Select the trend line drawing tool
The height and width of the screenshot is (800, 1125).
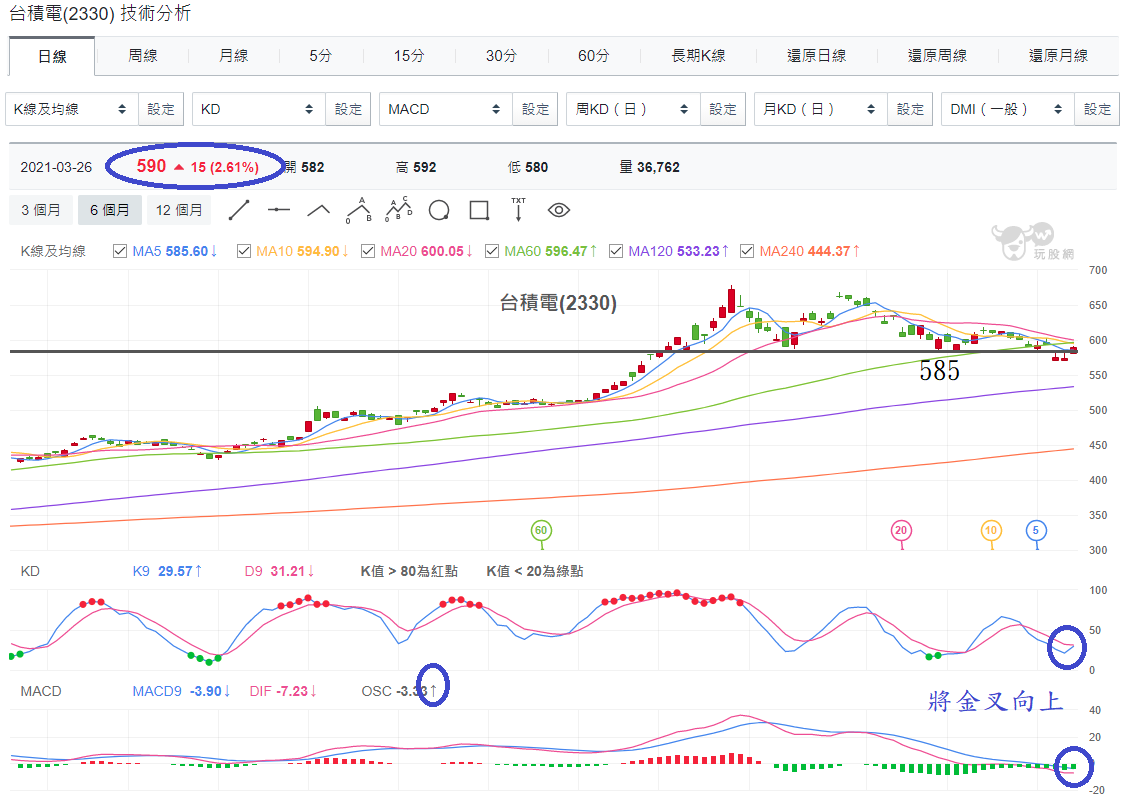[x=238, y=210]
